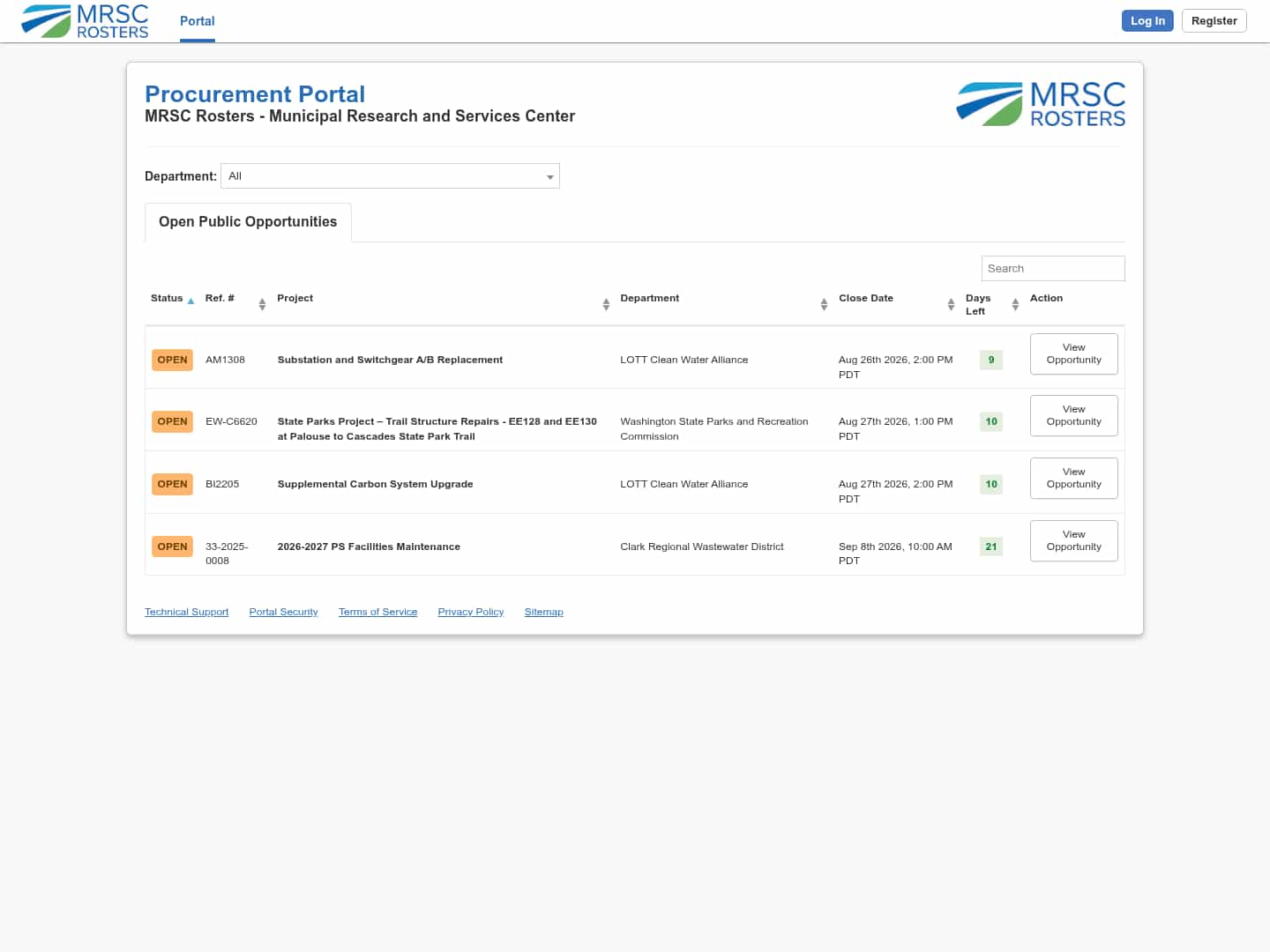Screen dimensions: 1270x952
Task: Sort table by Close Date column arrows
Action: click(951, 304)
